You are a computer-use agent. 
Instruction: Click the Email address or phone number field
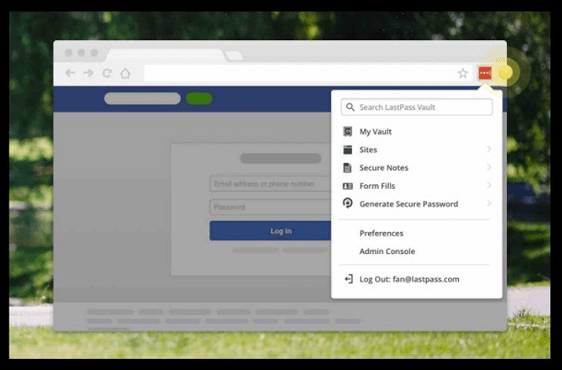tap(270, 184)
